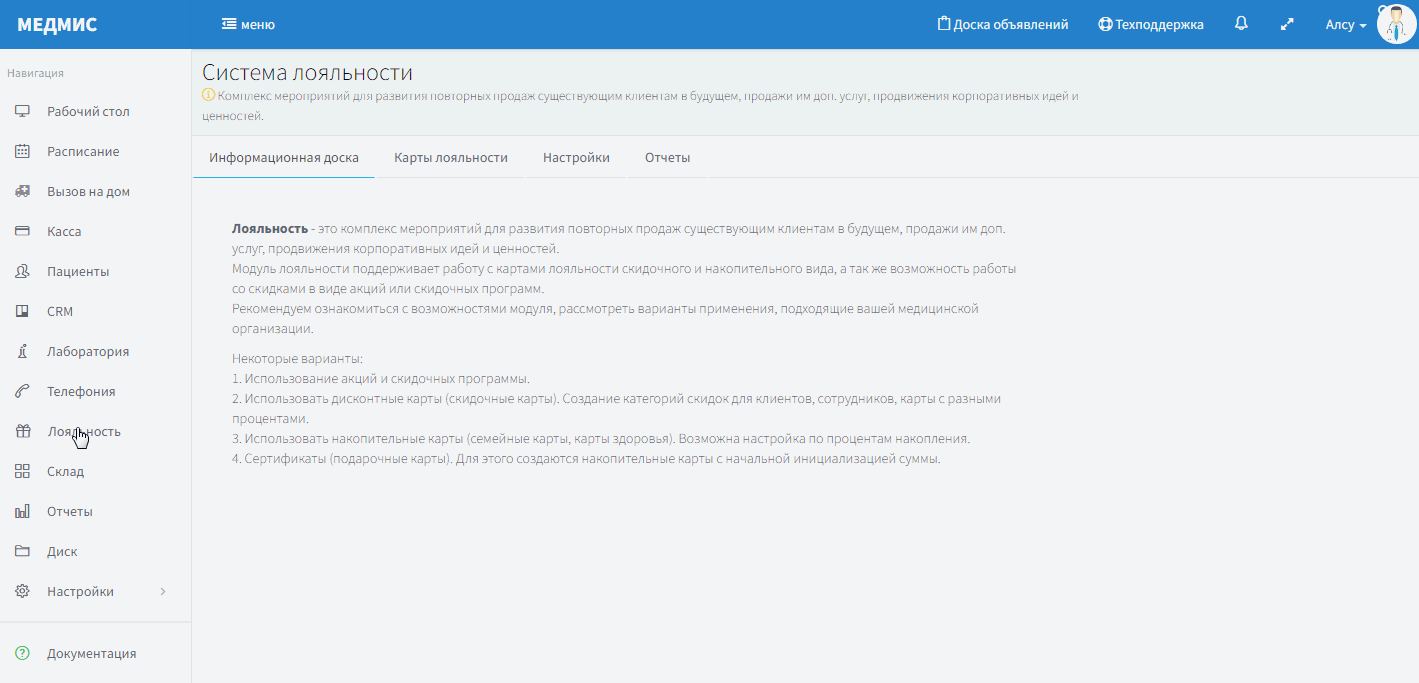
Task: Toggle the sidebar with меню button
Action: [248, 25]
